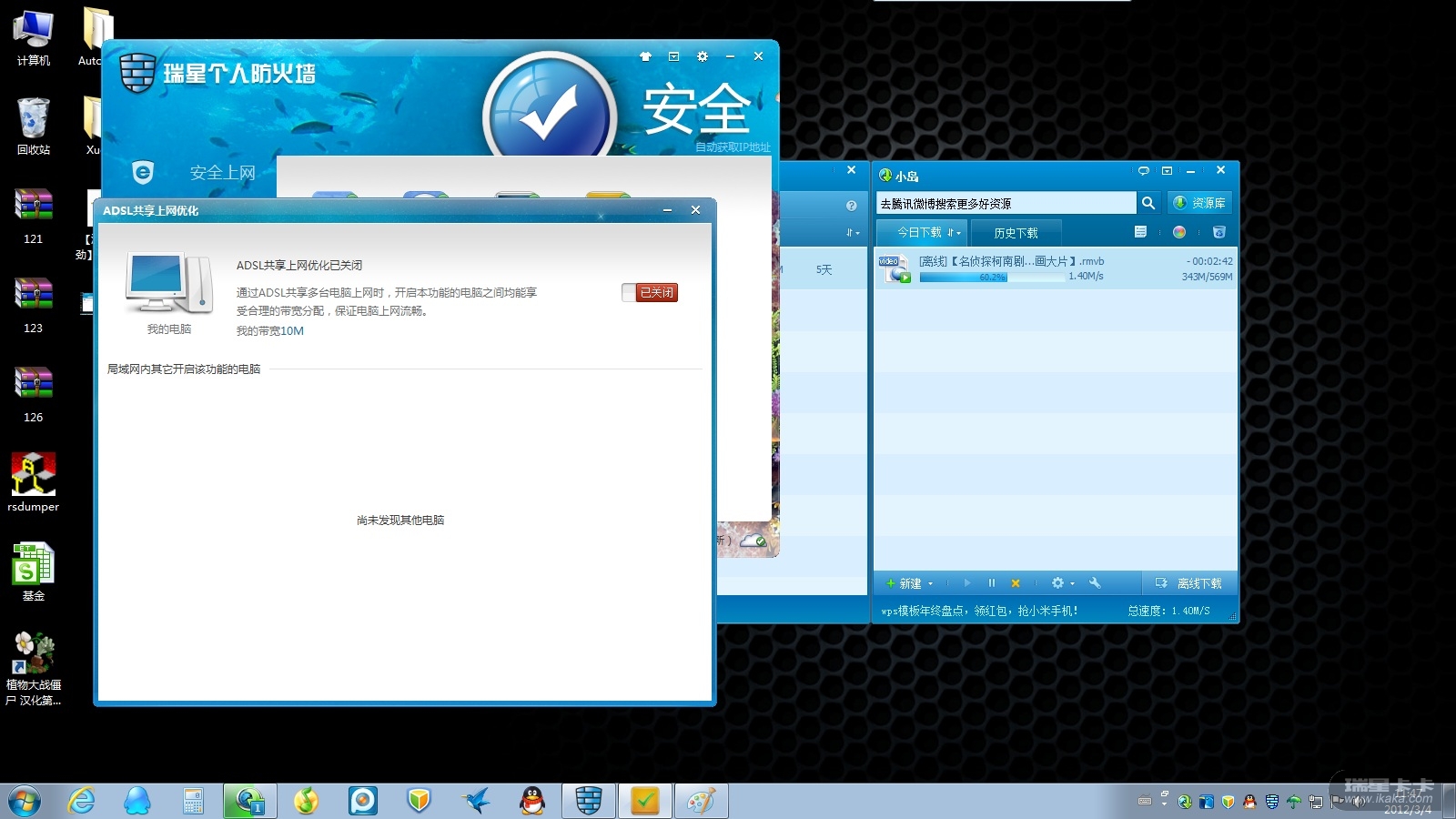Image resolution: width=1456 pixels, height=819 pixels.
Task: Click the wps模板年终盘点 promo link
Action: coord(979,611)
